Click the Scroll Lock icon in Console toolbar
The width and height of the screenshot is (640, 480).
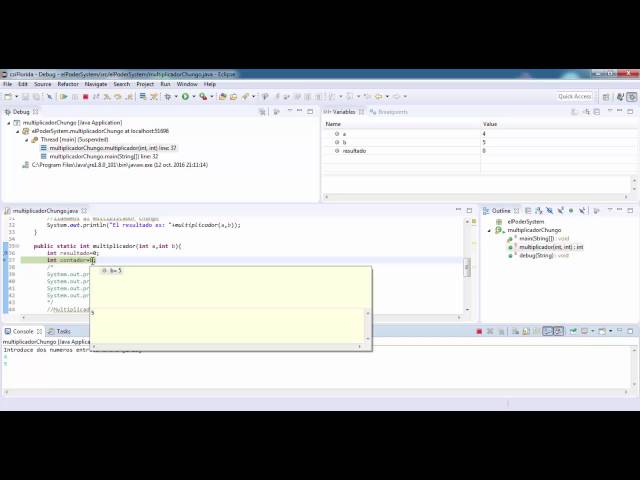(x=526, y=331)
